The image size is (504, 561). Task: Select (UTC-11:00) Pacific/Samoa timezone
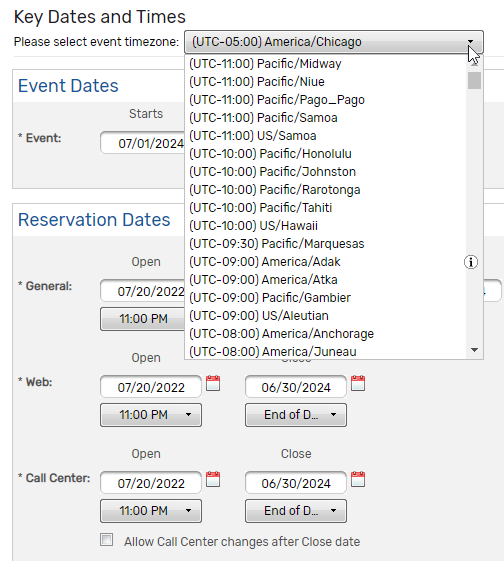pos(326,118)
